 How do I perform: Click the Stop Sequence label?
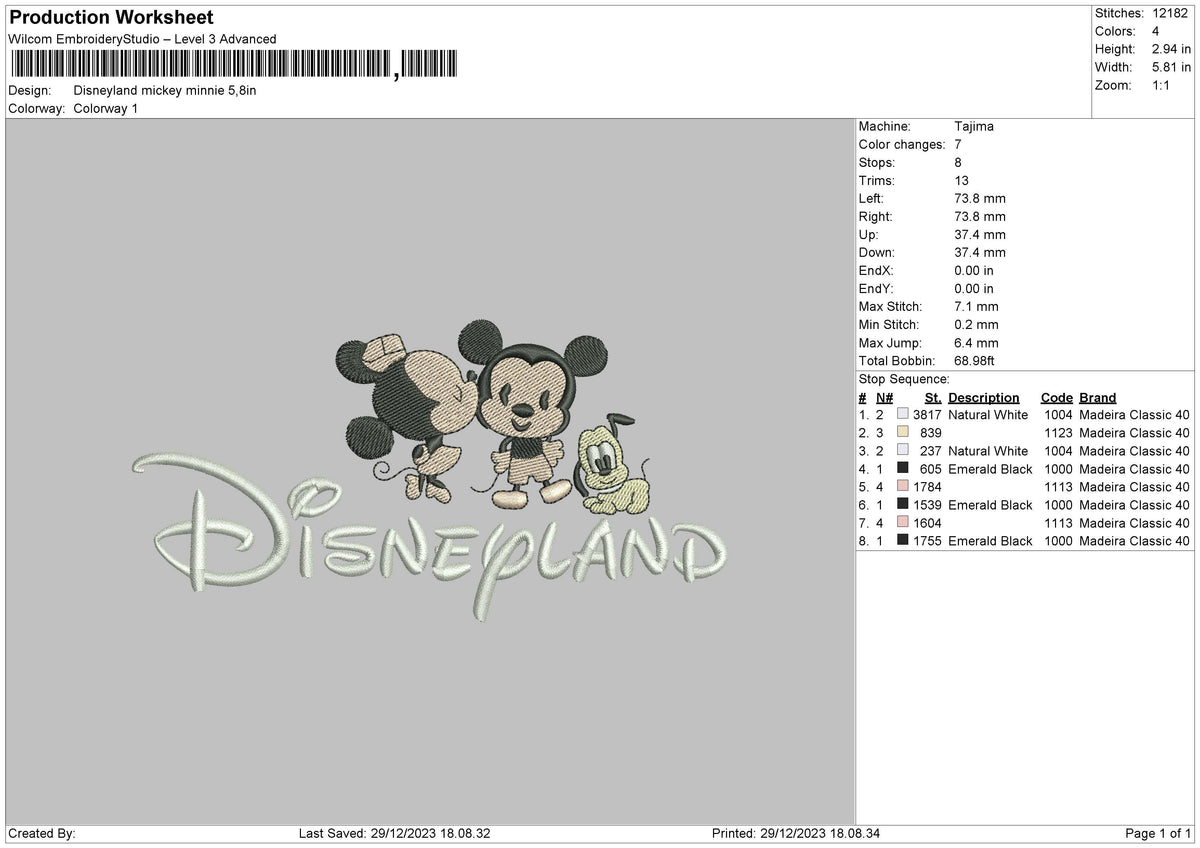[x=904, y=379]
